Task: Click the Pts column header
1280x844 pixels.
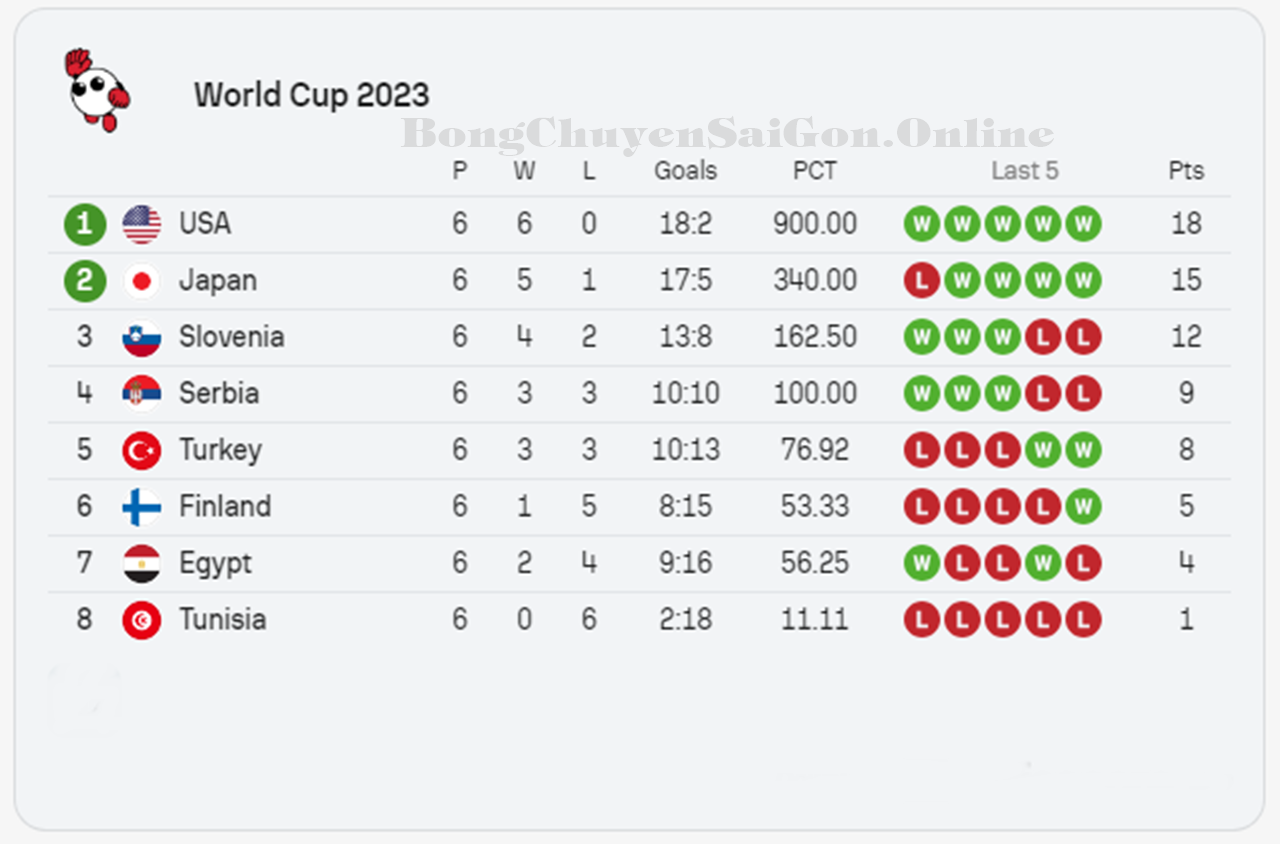Action: pyautogui.click(x=1186, y=171)
